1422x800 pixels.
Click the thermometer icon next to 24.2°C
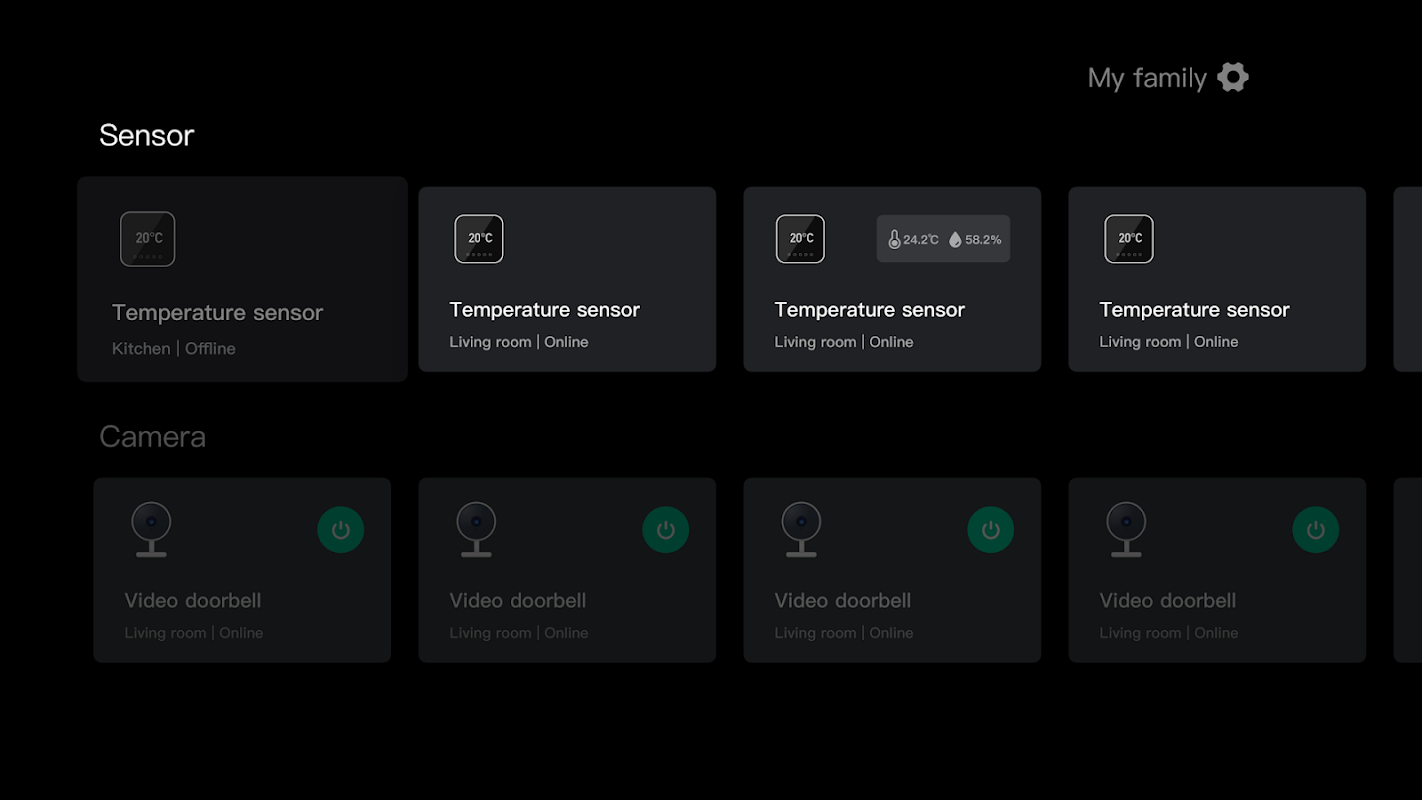click(x=894, y=240)
